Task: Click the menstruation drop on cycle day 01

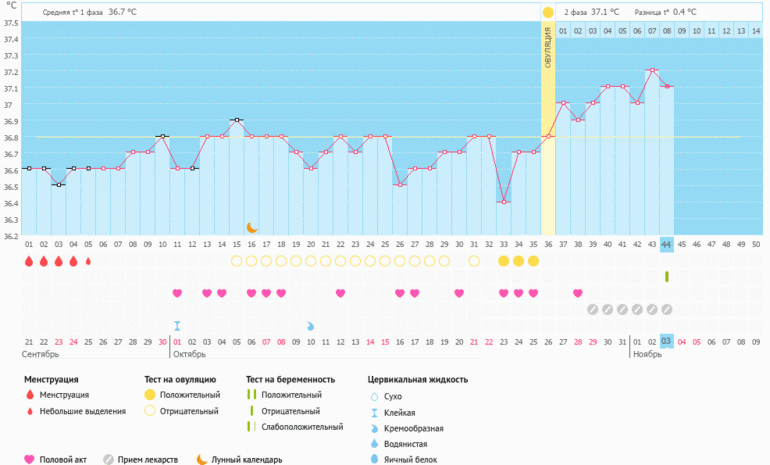Action: [x=29, y=261]
